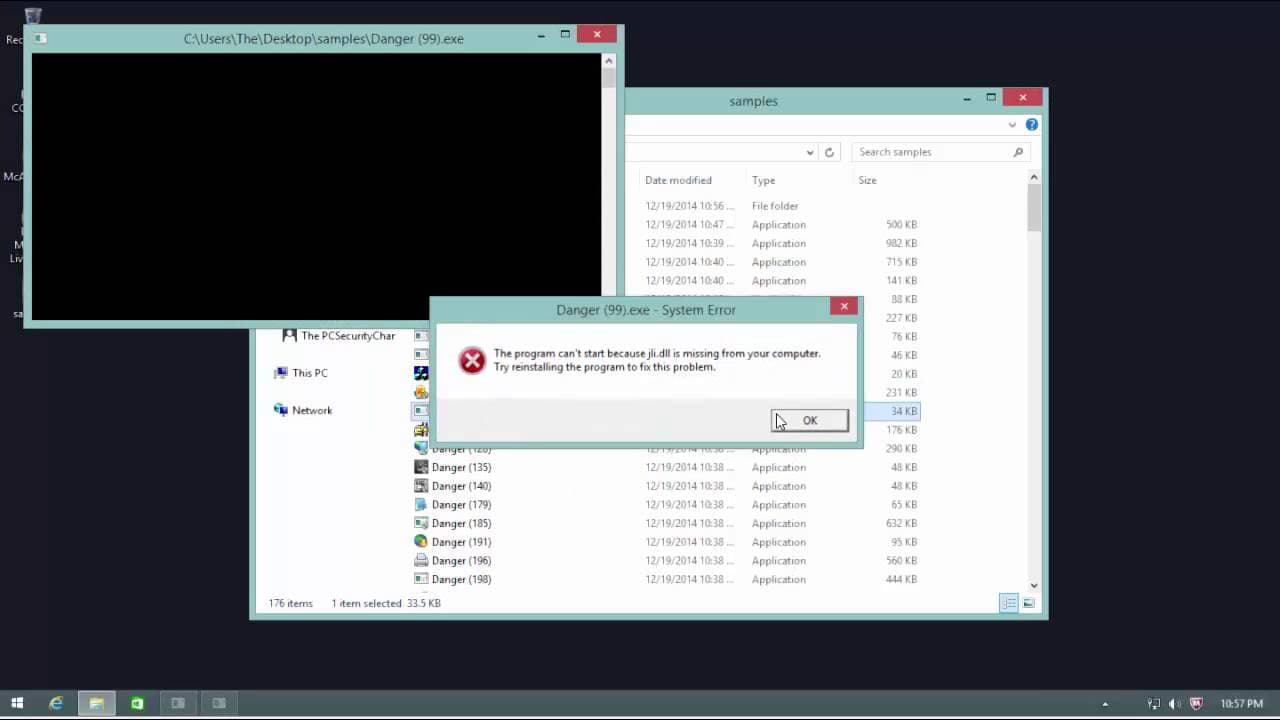The image size is (1280, 720).
Task: Sort files by Type column
Action: click(763, 180)
